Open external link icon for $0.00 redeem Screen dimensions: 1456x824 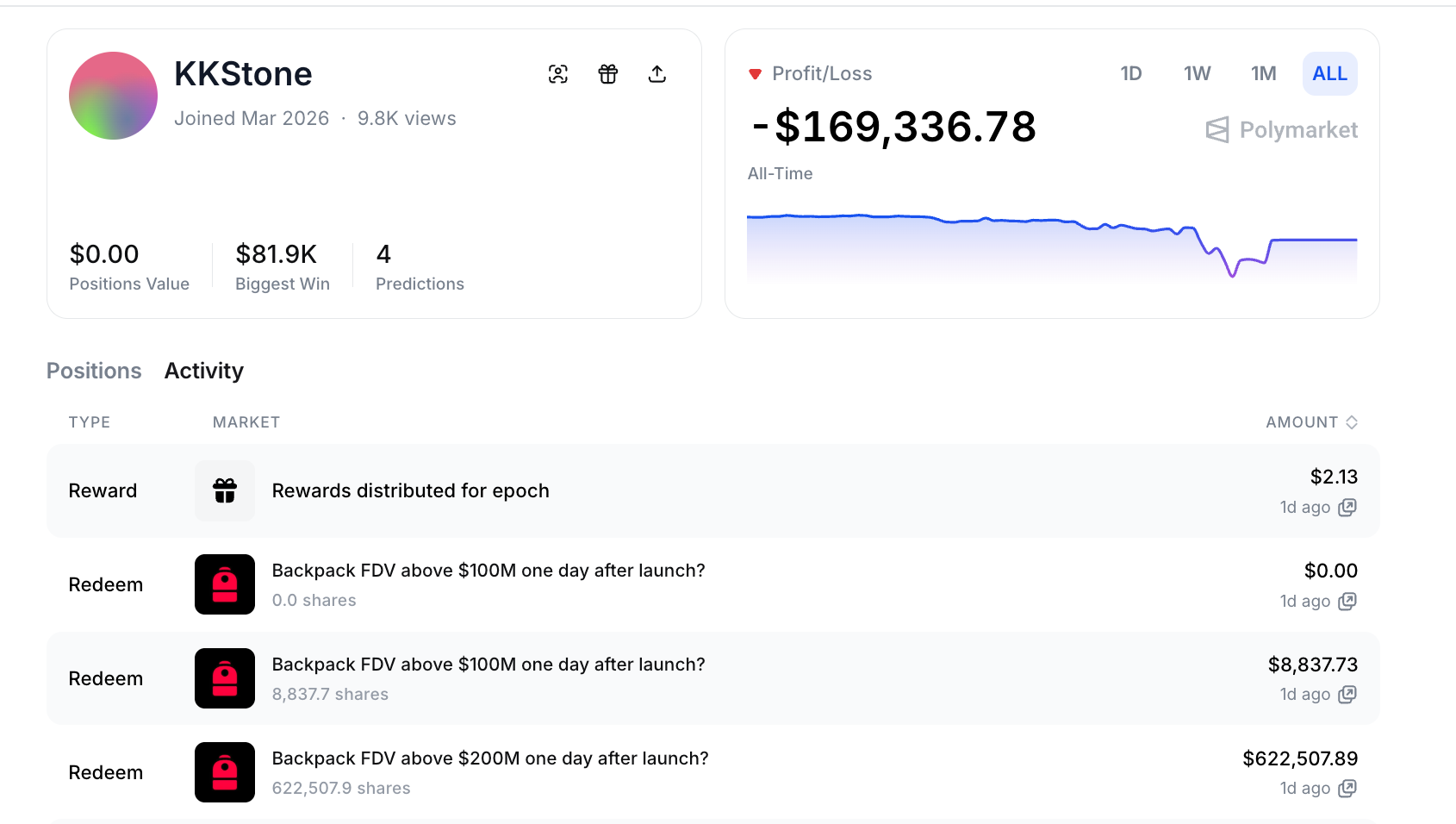pyautogui.click(x=1347, y=602)
